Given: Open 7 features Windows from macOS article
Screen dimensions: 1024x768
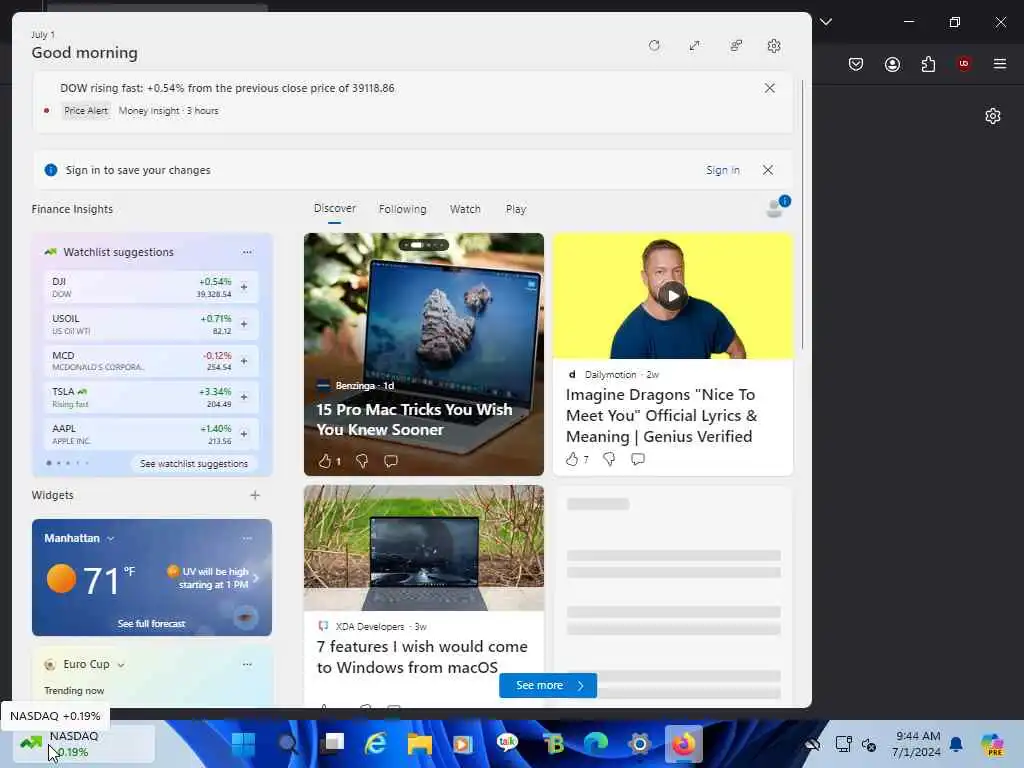Looking at the screenshot, I should pos(422,657).
